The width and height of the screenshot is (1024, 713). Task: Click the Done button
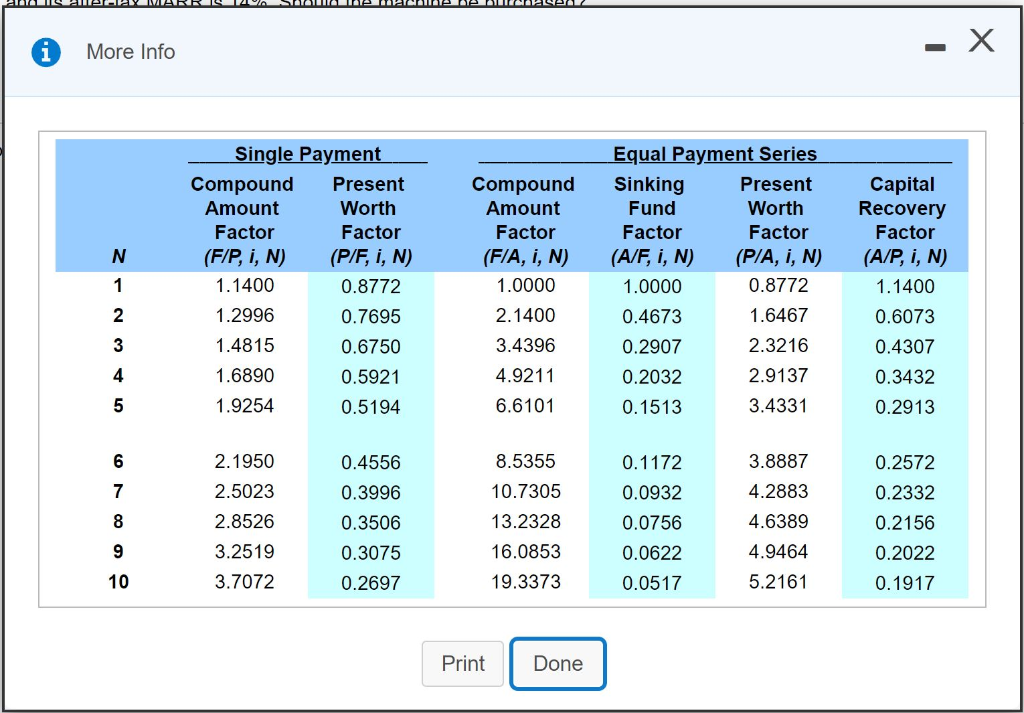point(558,663)
